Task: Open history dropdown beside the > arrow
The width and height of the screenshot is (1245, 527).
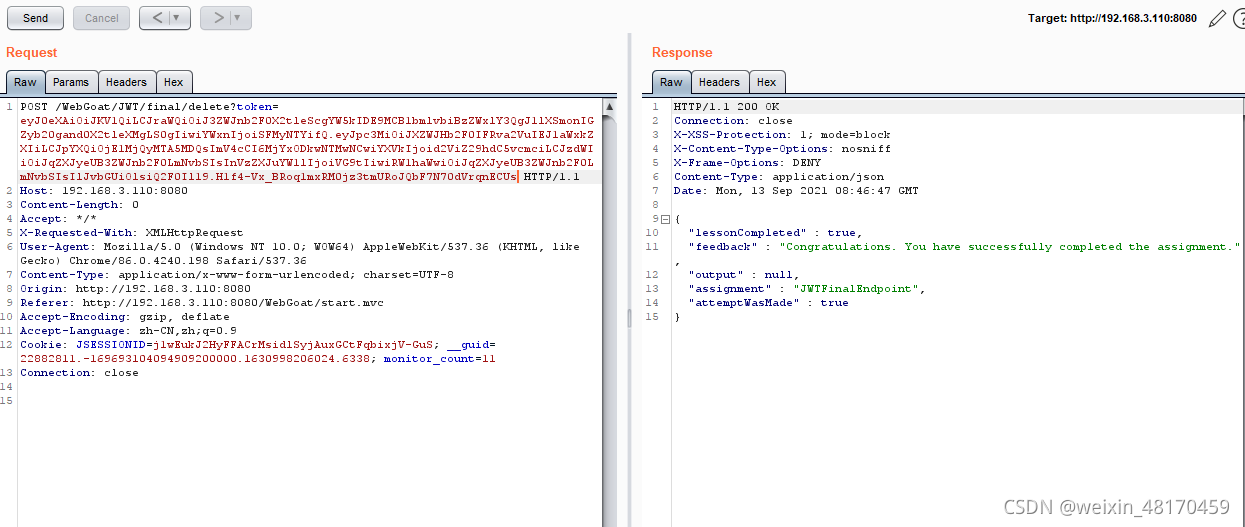Action: coord(240,18)
